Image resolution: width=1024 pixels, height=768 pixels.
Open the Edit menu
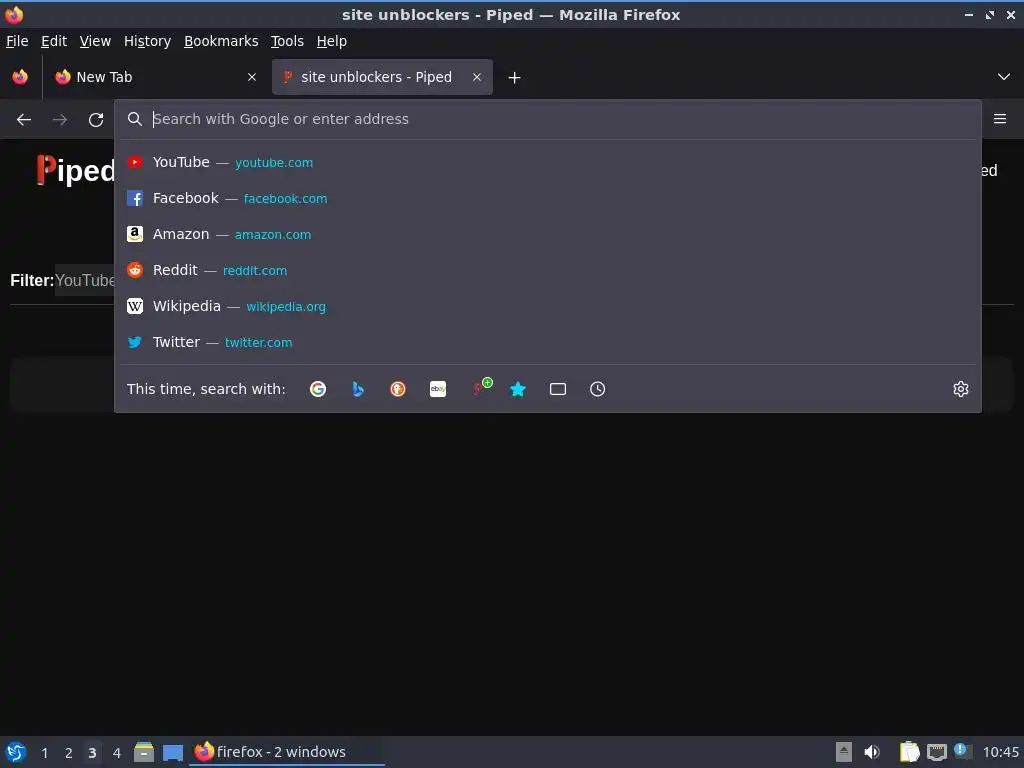coord(54,41)
